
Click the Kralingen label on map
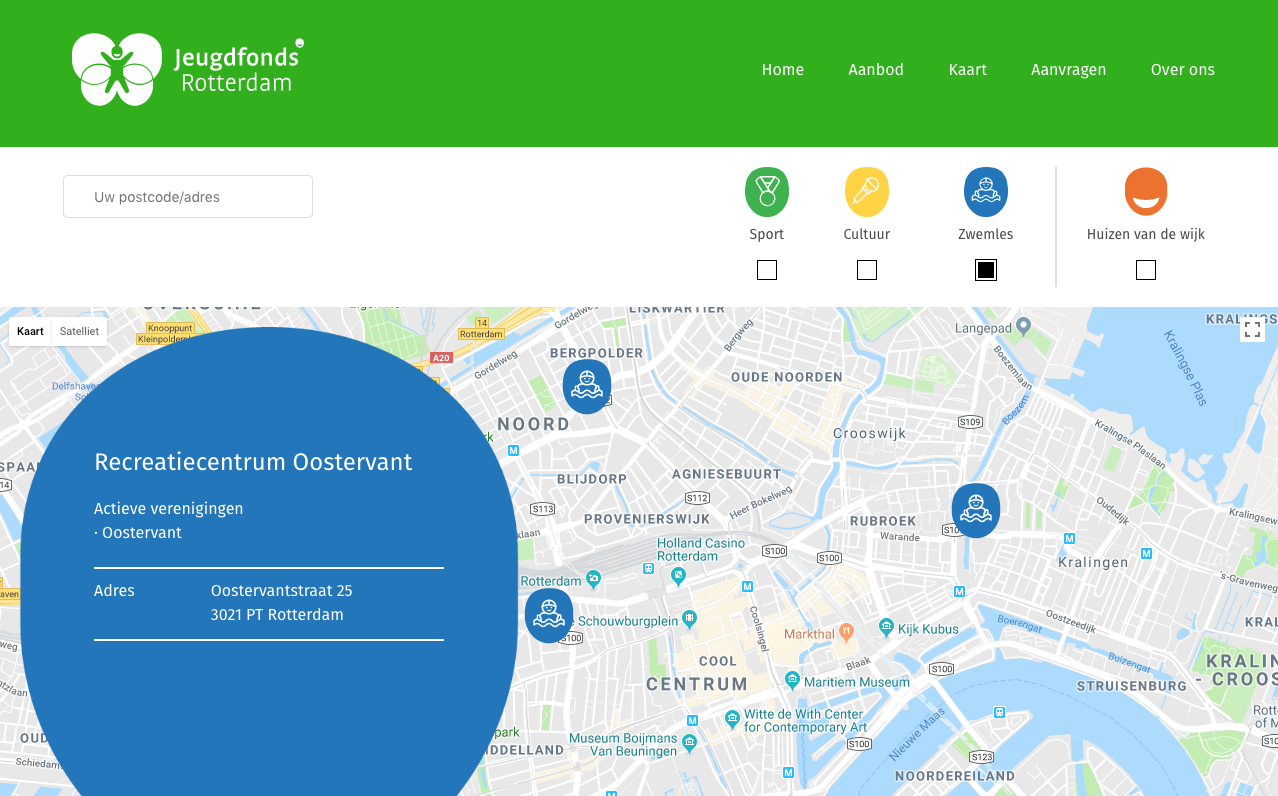[x=1093, y=562]
